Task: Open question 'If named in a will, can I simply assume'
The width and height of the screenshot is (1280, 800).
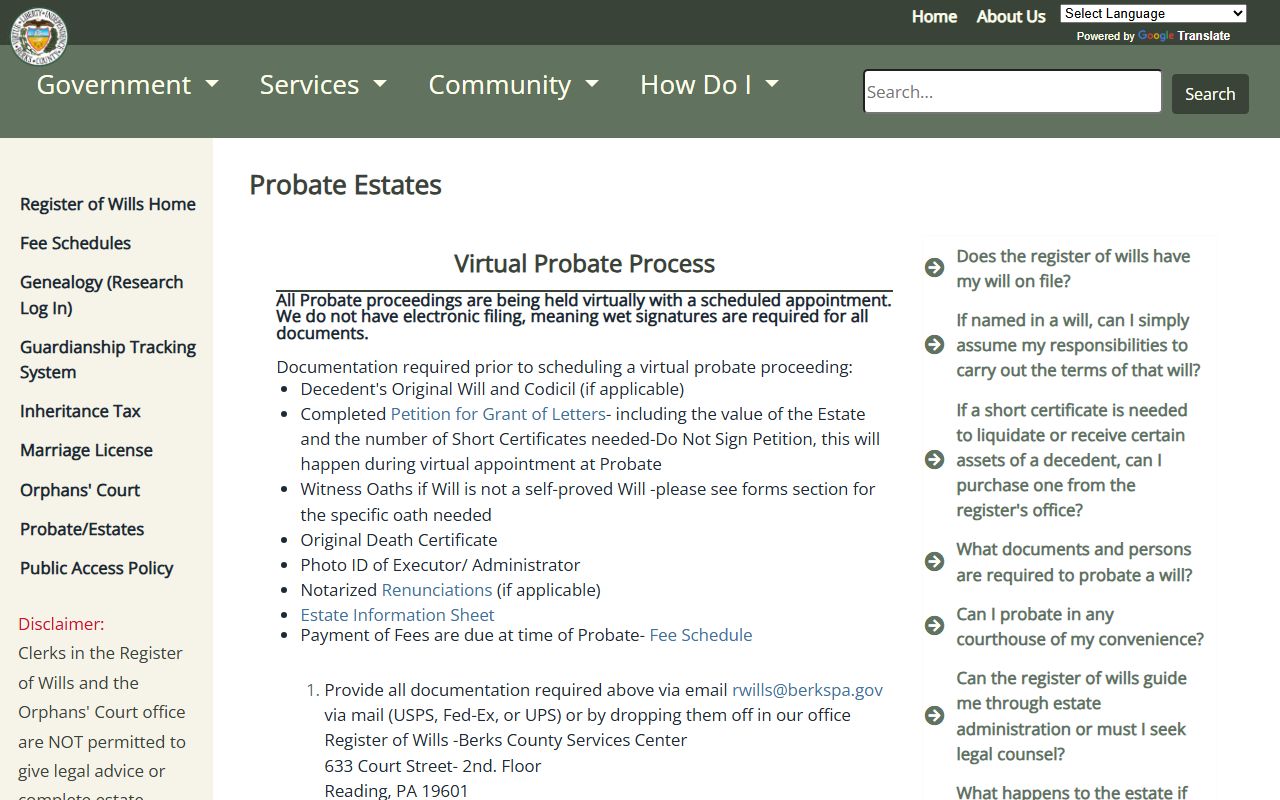Action: tap(1078, 345)
